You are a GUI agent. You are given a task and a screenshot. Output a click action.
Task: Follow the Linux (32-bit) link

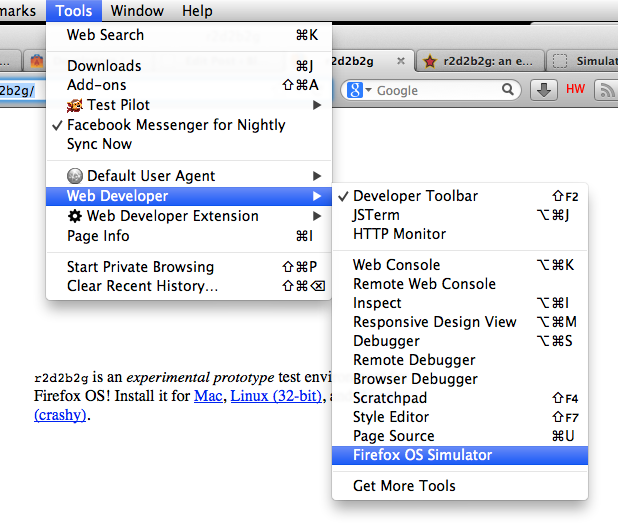(276, 396)
